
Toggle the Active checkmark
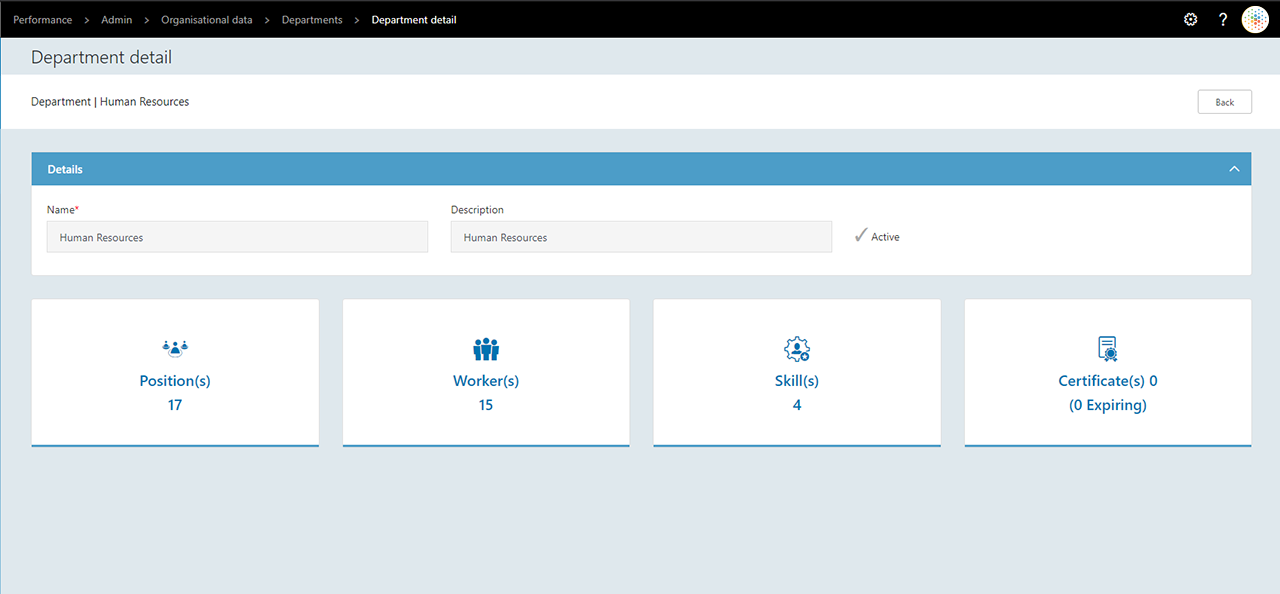pyautogui.click(x=860, y=236)
